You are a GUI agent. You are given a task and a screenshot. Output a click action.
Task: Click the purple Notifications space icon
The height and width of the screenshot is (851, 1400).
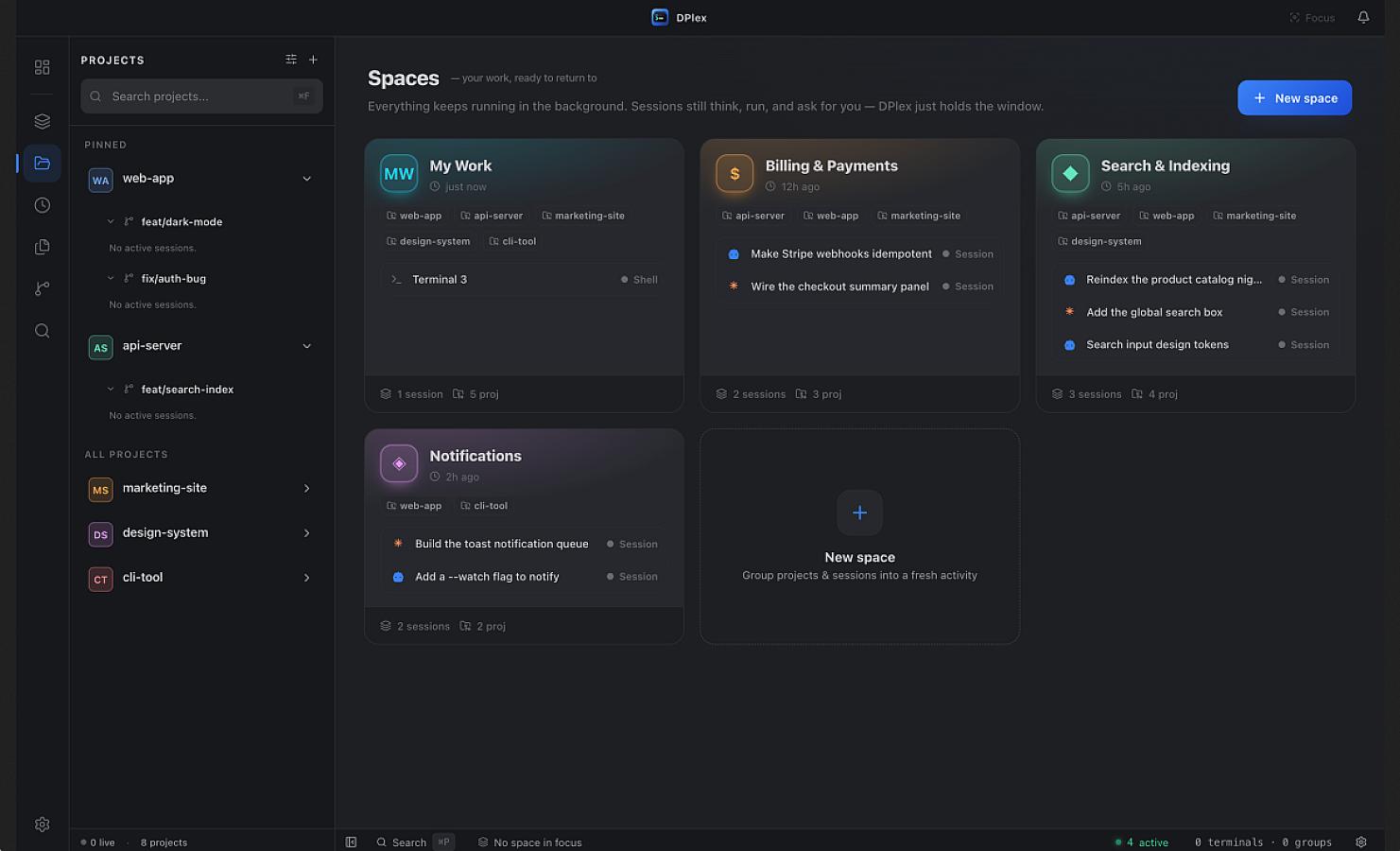[x=399, y=463]
